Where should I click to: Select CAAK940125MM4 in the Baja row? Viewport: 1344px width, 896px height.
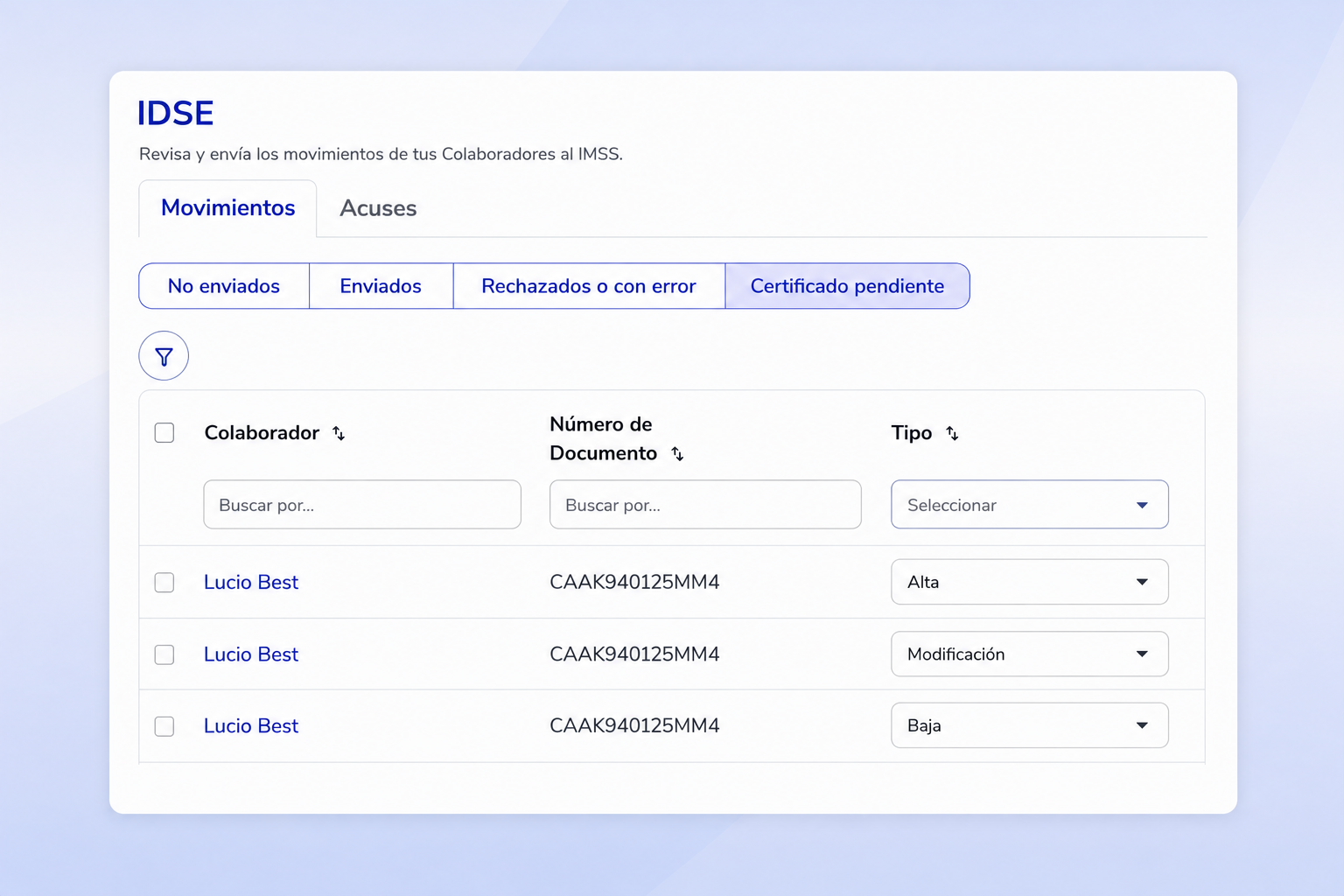pos(634,726)
